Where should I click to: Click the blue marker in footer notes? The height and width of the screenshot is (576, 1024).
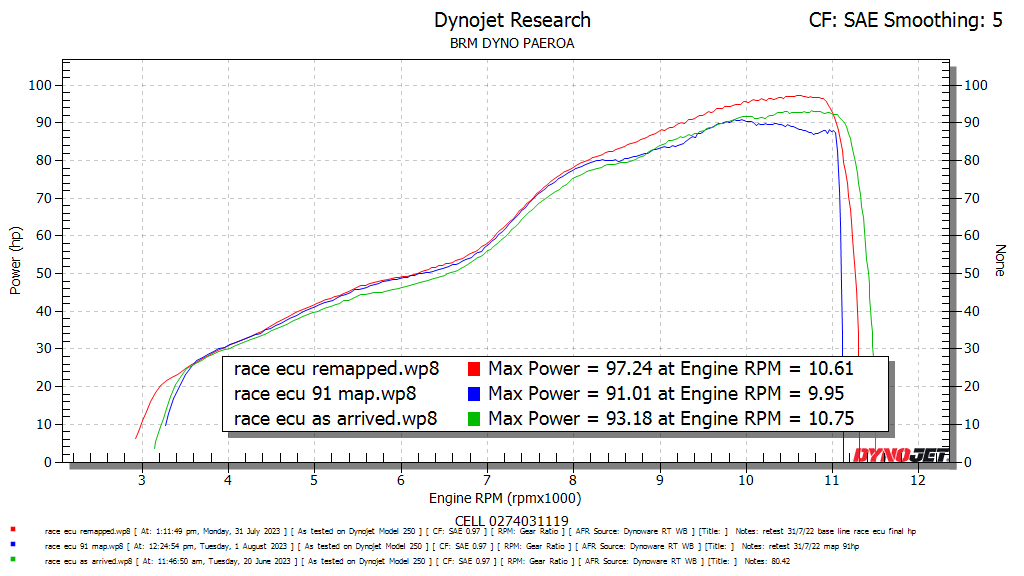click(13, 544)
